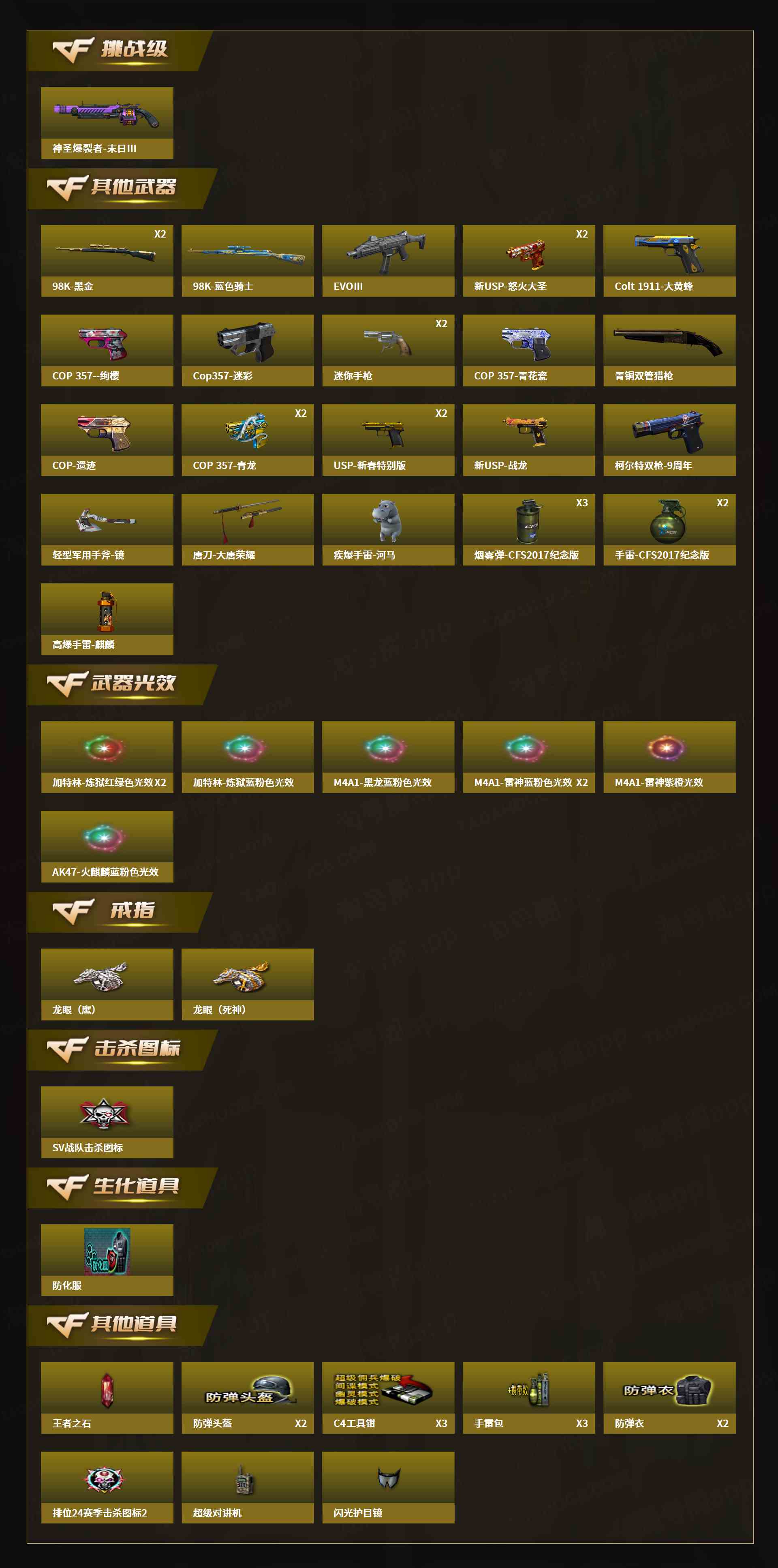778x1568 pixels.
Task: Select the SV战队击杀图标 skull badge
Action: [105, 1114]
